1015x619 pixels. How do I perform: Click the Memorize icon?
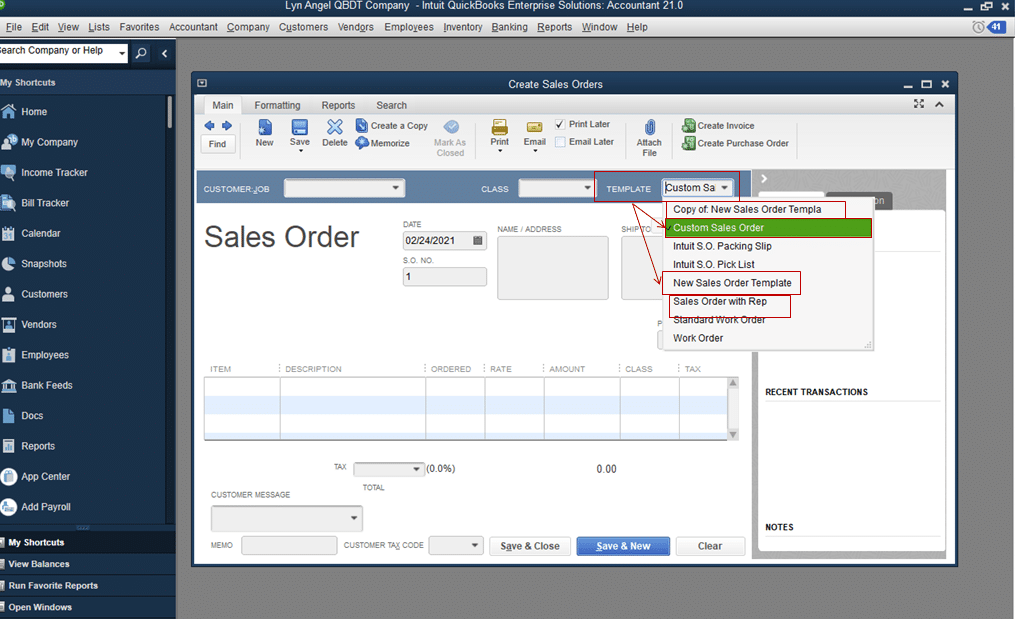[x=362, y=143]
